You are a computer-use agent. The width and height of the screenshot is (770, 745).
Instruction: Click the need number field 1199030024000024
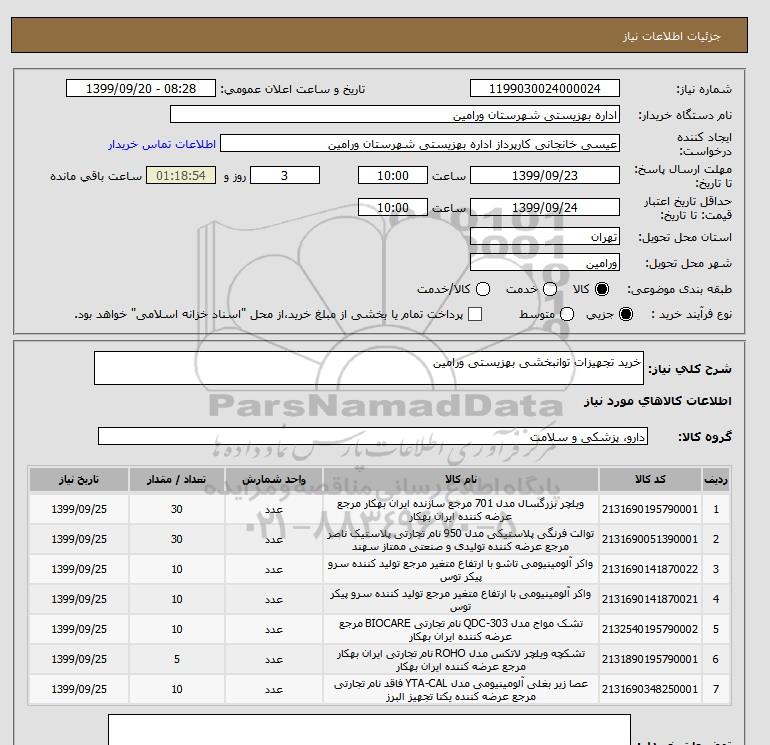tap(545, 88)
